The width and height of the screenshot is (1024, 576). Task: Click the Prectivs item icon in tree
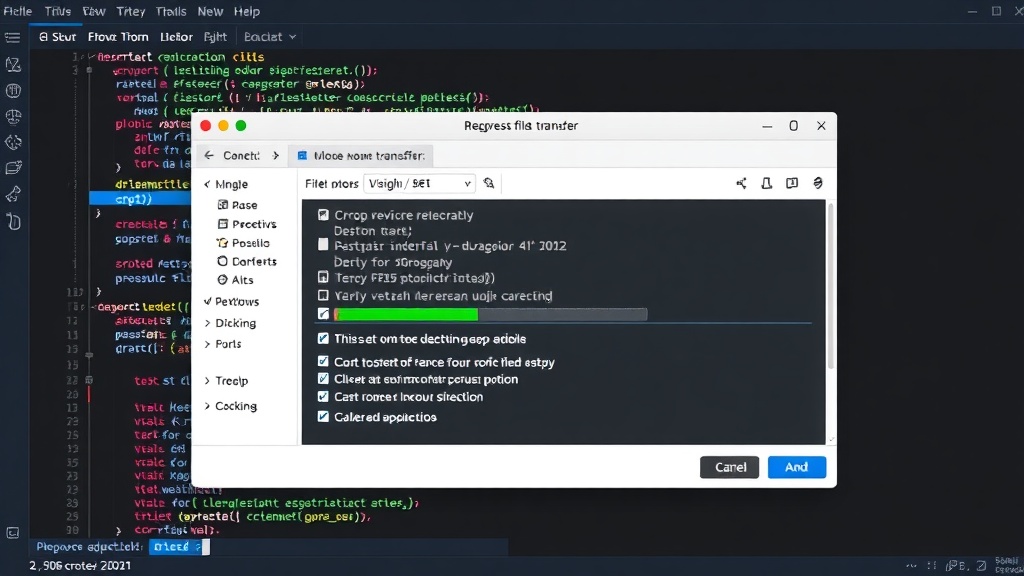click(223, 224)
